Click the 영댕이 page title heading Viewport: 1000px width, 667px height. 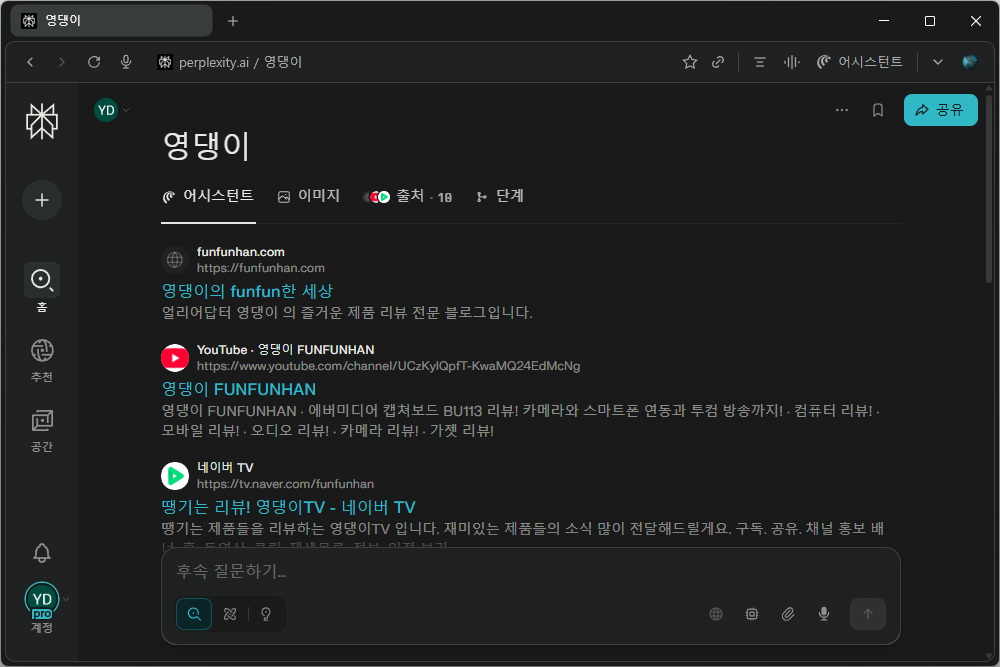click(206, 146)
